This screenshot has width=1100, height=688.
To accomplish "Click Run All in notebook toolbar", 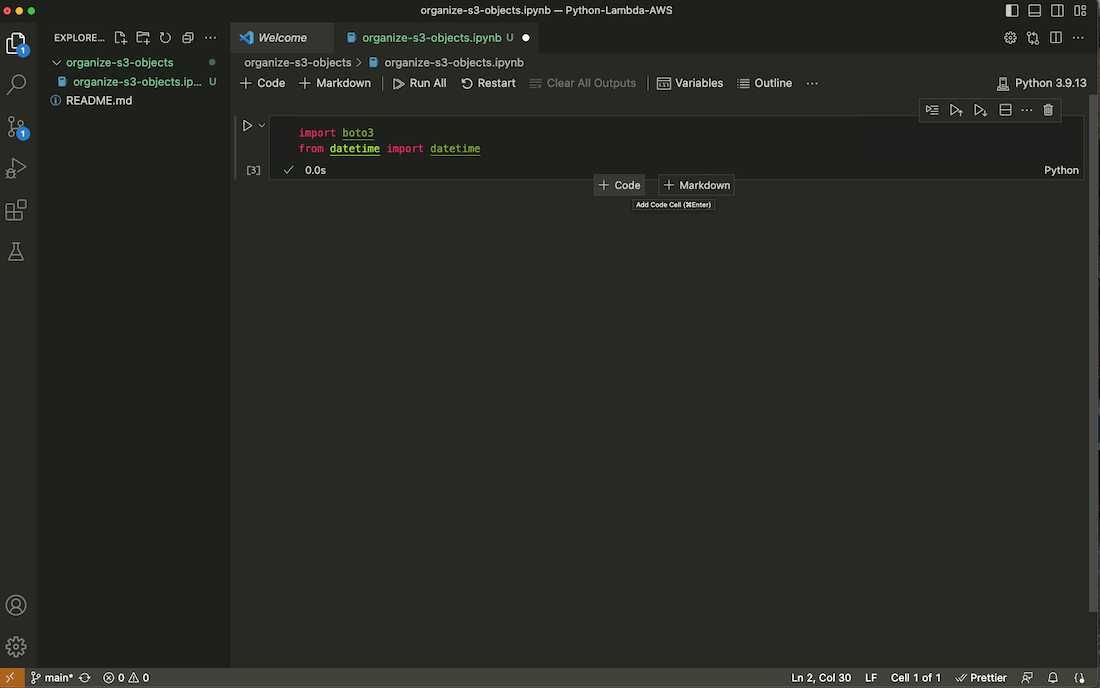I will point(419,83).
